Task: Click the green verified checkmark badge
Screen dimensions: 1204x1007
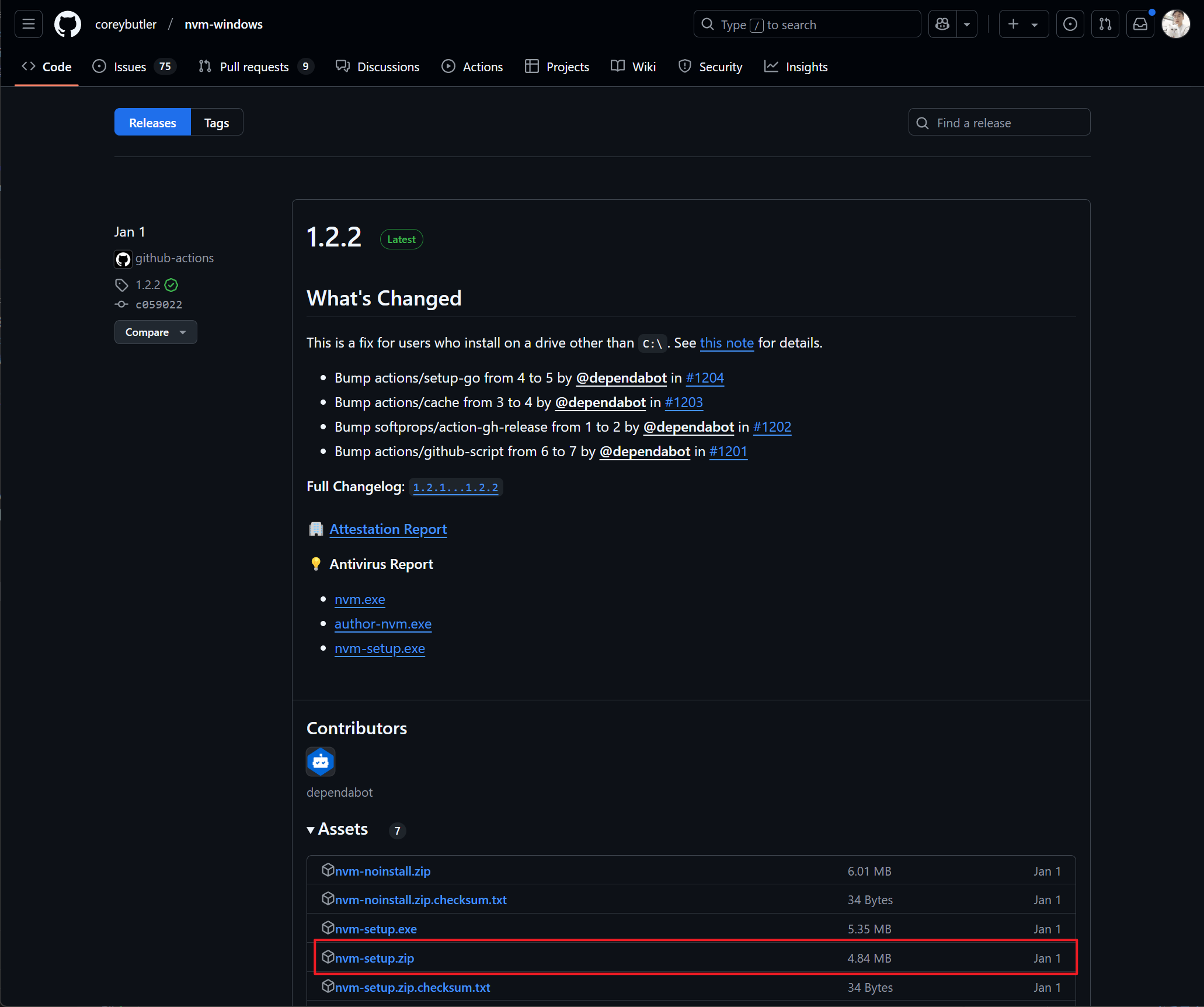Action: [171, 285]
